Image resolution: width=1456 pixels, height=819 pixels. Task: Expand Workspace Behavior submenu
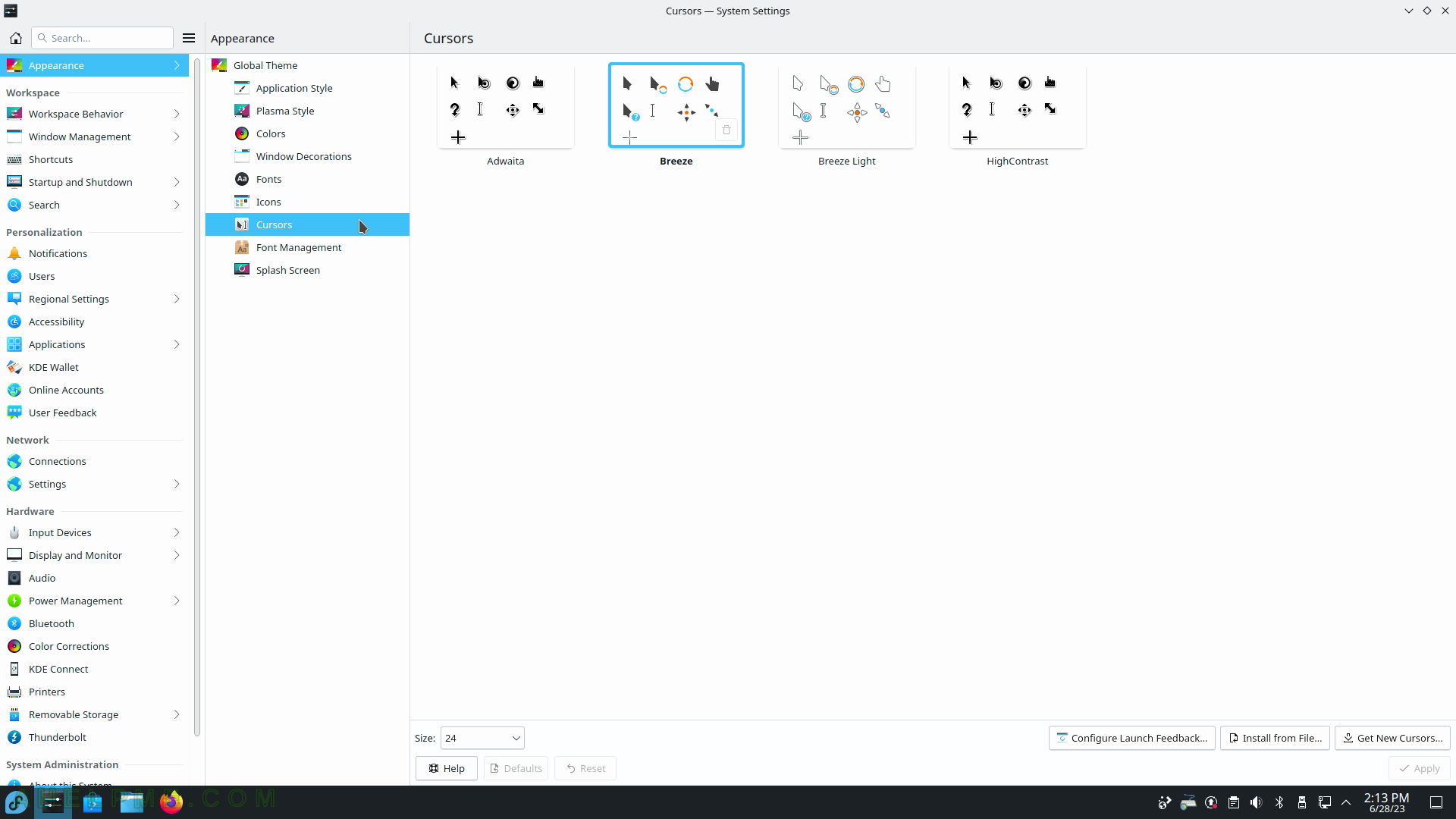[177, 114]
